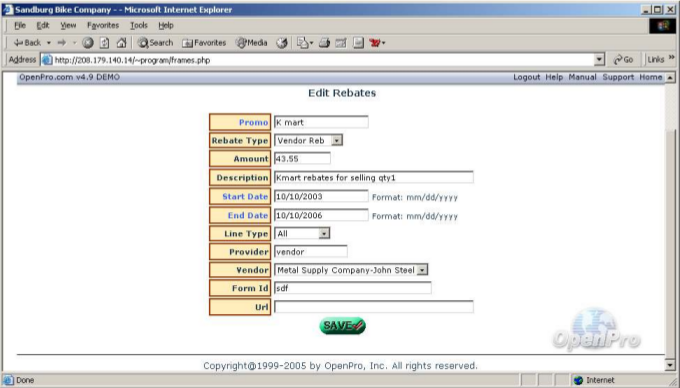Open the Edit menu
The image size is (680, 388).
(x=42, y=26)
